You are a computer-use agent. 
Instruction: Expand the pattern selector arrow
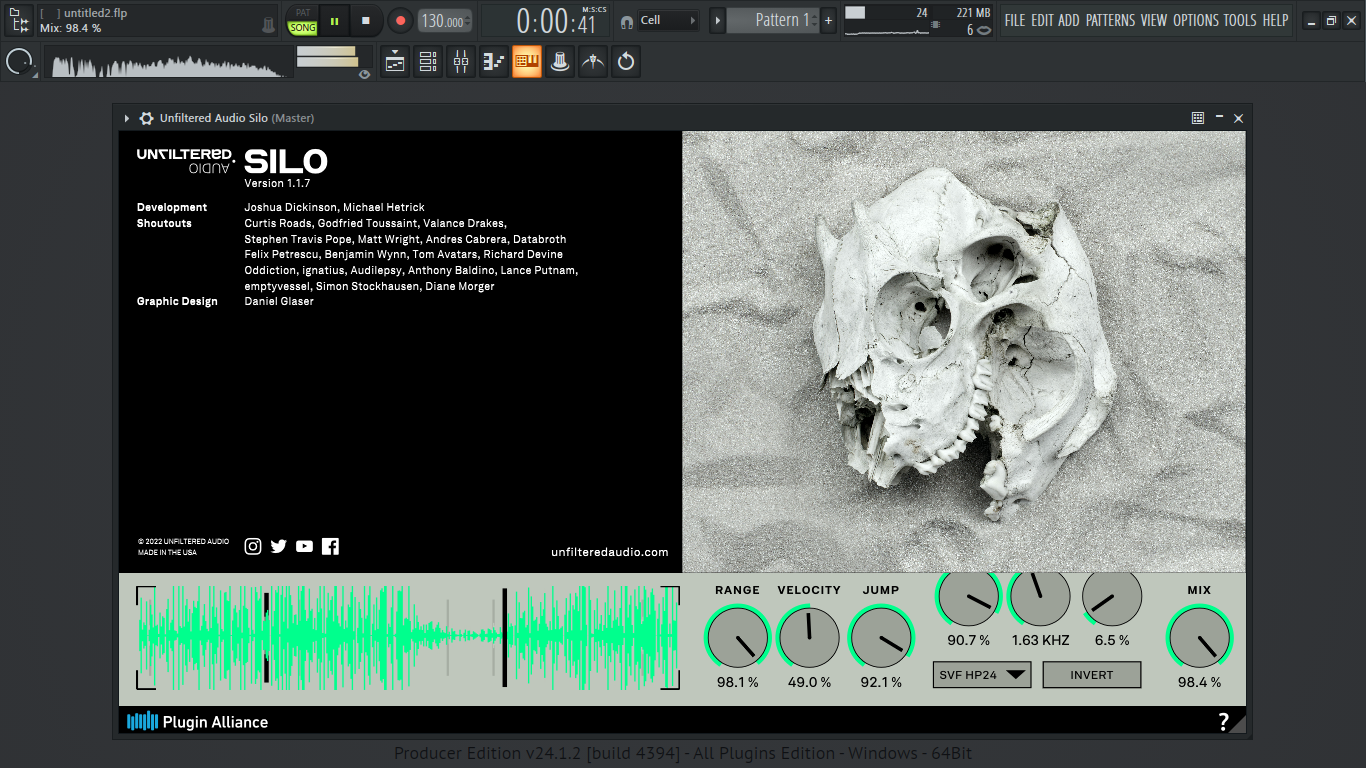click(x=717, y=20)
